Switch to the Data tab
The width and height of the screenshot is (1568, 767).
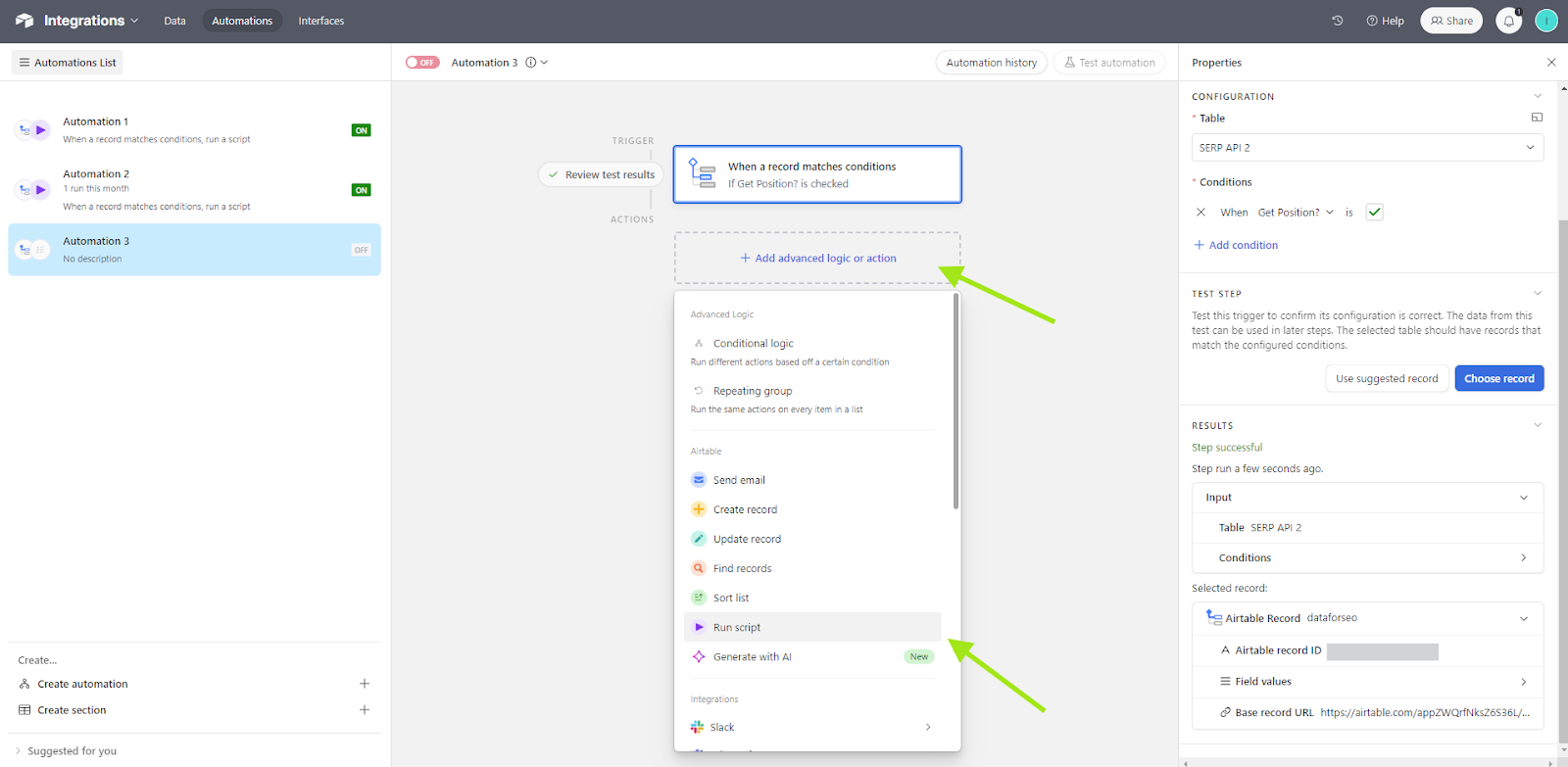[174, 21]
